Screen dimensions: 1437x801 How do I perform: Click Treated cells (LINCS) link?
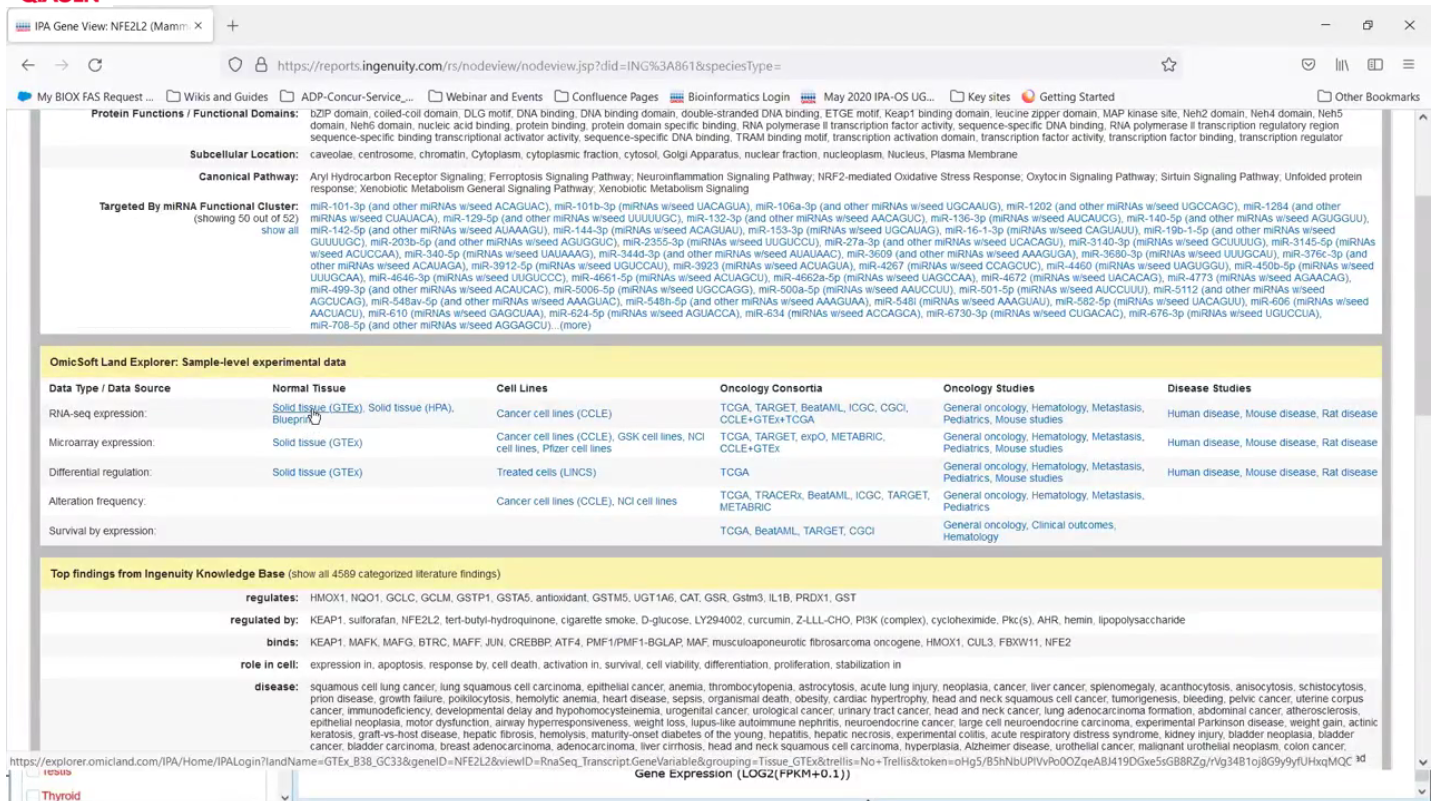[546, 472]
